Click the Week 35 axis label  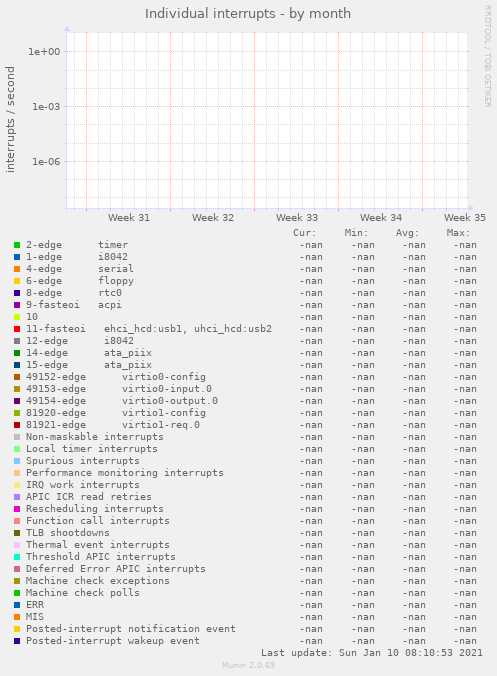(x=465, y=218)
